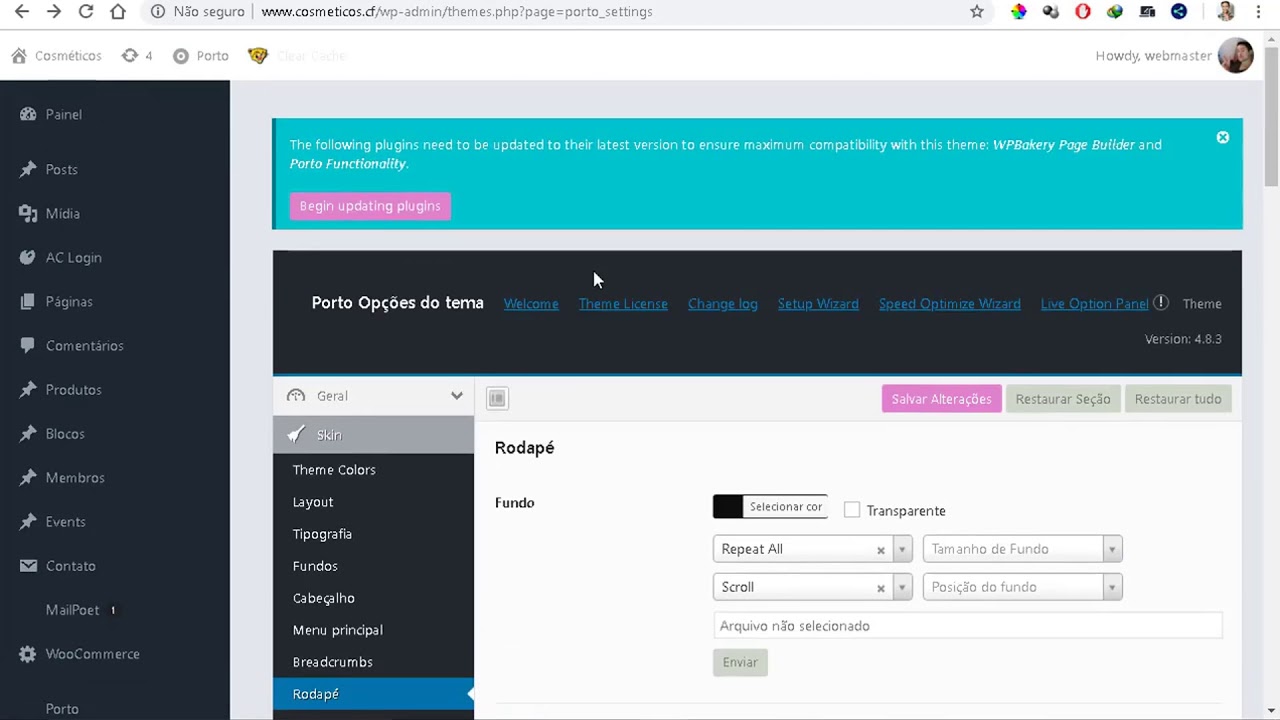Click Salvar Alterações button

coord(941,399)
